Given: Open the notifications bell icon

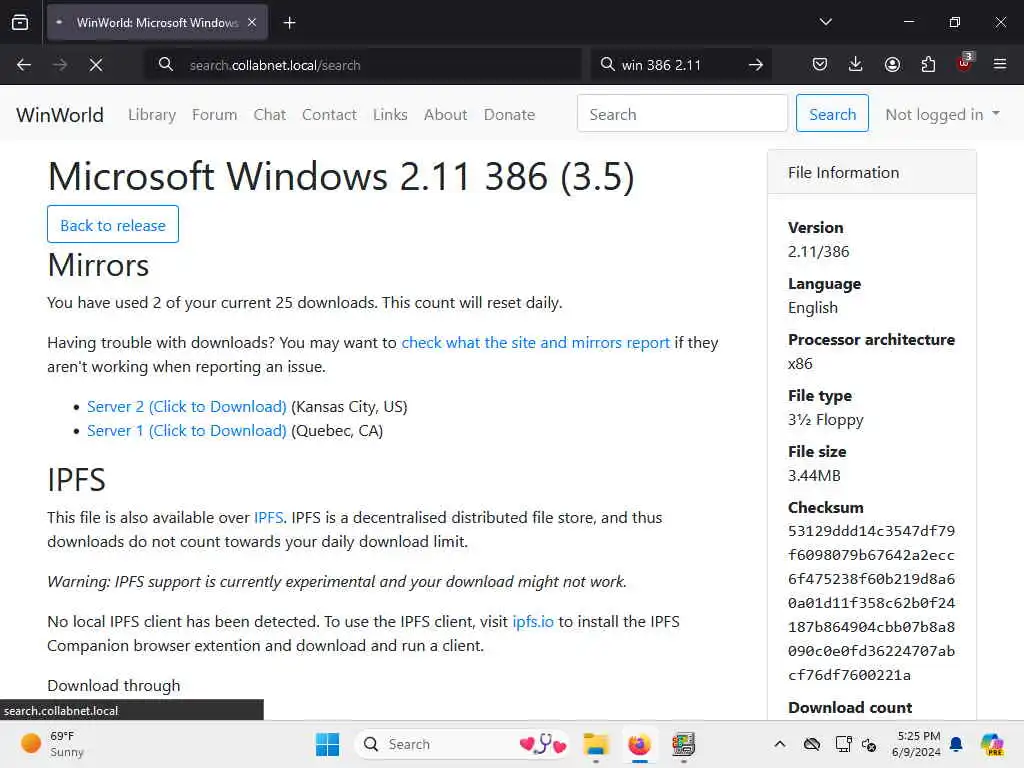Looking at the screenshot, I should point(956,744).
